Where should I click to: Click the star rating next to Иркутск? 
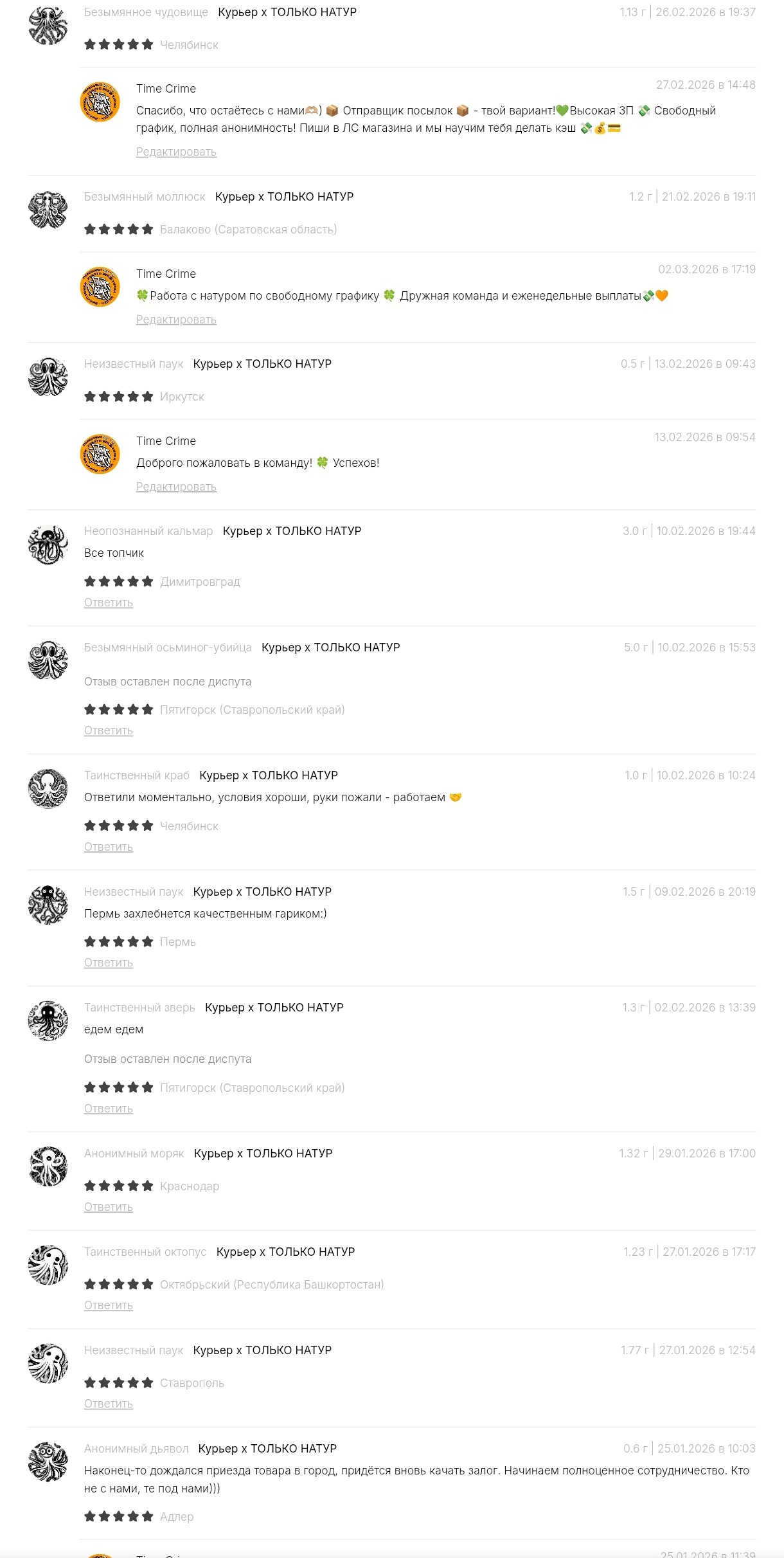(119, 397)
